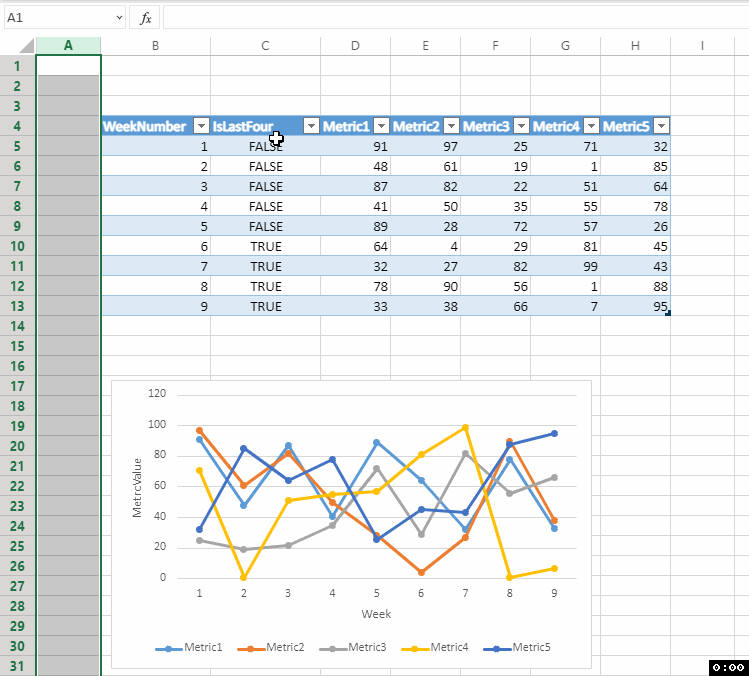The height and width of the screenshot is (676, 749).
Task: Click inside the formula bar input
Action: pyautogui.click(x=456, y=18)
